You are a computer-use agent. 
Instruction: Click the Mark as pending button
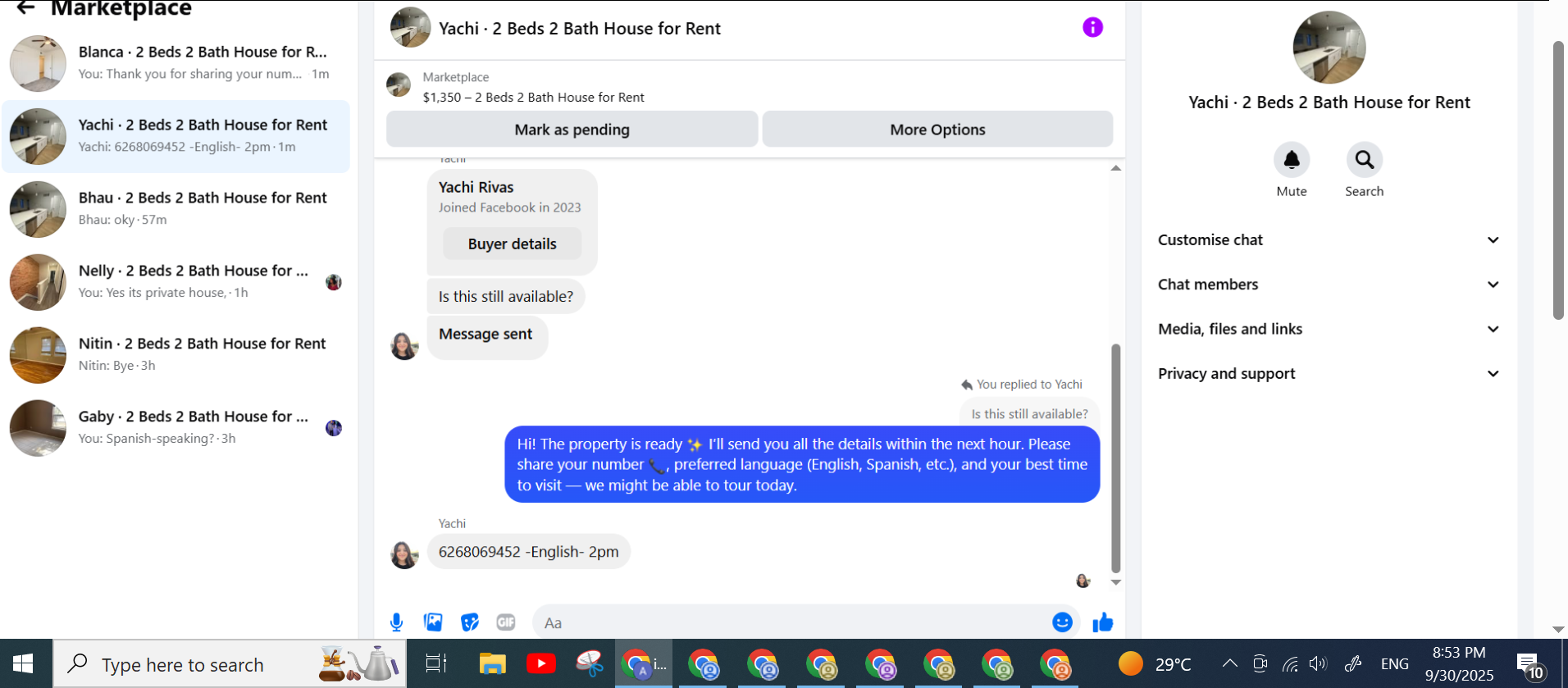(x=572, y=130)
